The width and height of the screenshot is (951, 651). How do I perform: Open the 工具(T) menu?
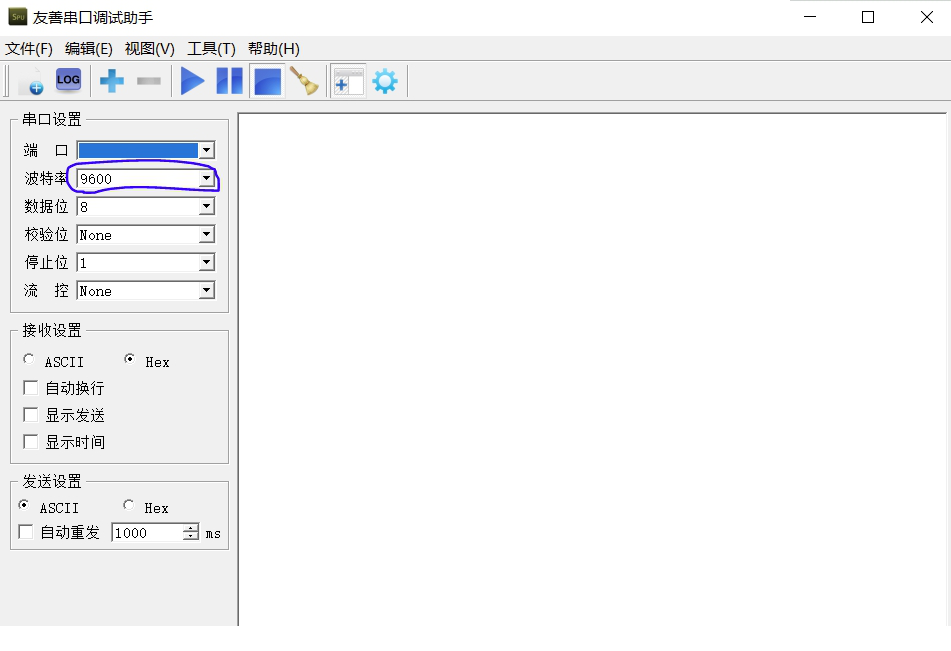211,49
